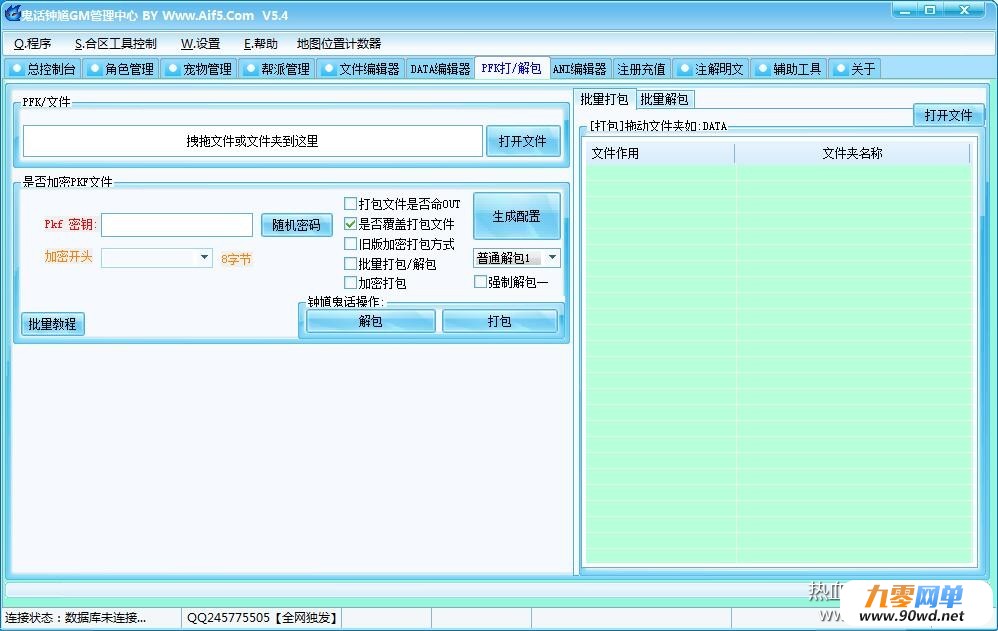Open the S.合区工具控制 menu
998x631 pixels.
coord(115,43)
